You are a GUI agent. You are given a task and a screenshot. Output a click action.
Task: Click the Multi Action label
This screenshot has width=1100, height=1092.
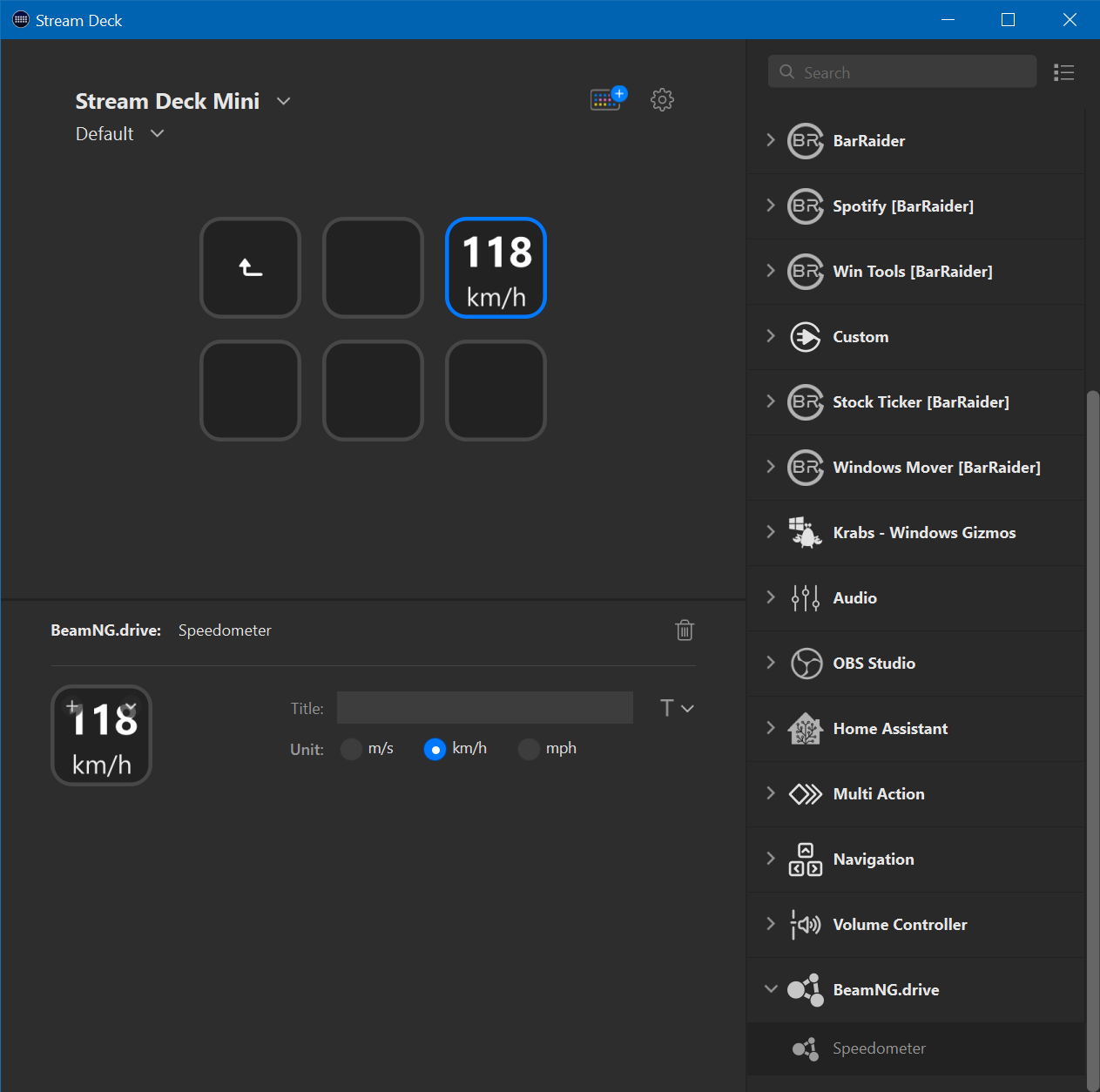coord(879,794)
